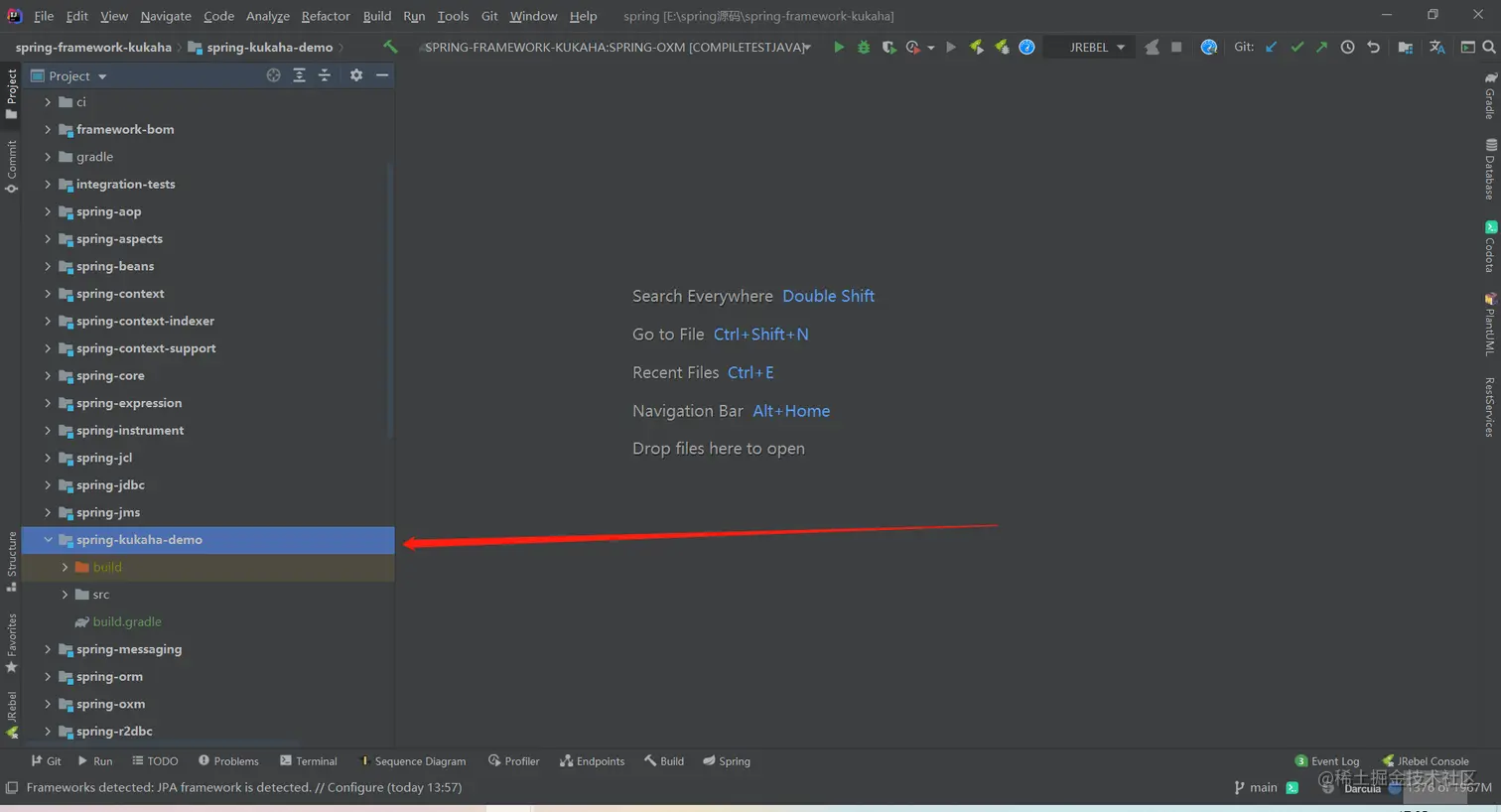1501x812 pixels.
Task: Open the JRebel Console tab
Action: (x=1426, y=761)
